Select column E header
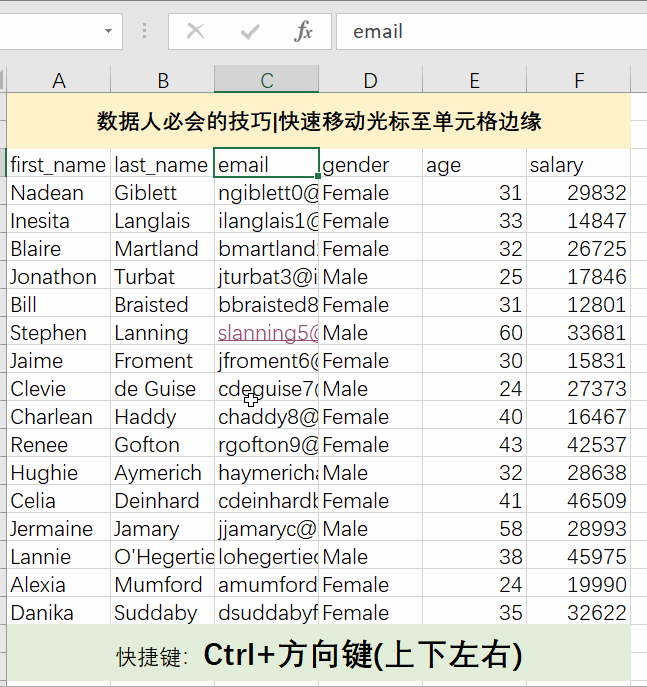This screenshot has width=647, height=687. [x=474, y=80]
